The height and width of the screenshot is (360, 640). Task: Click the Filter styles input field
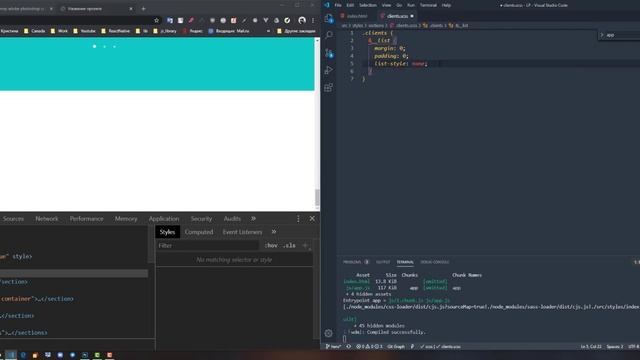coord(208,245)
